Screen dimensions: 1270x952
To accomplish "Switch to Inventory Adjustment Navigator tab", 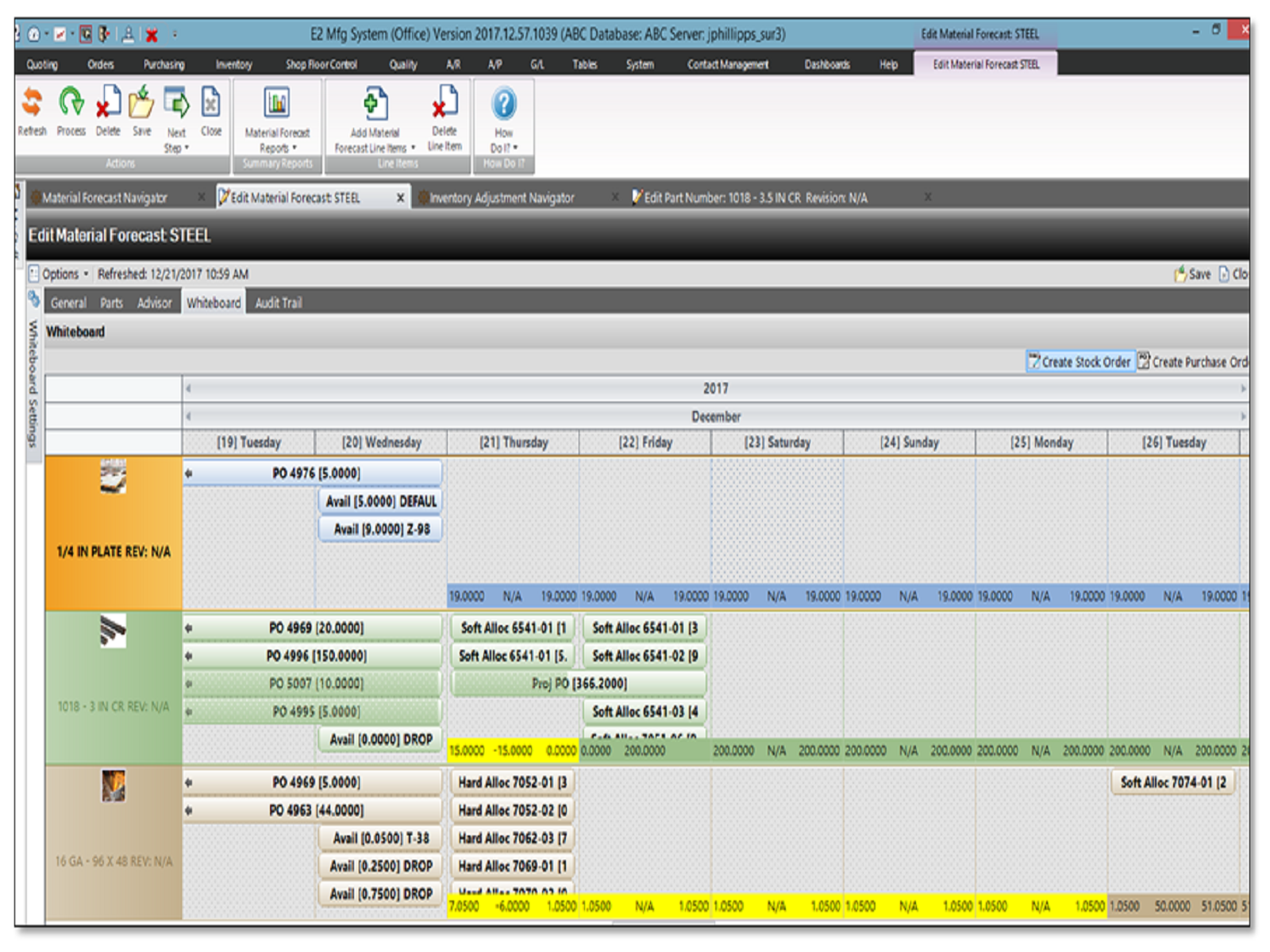I will pos(502,198).
